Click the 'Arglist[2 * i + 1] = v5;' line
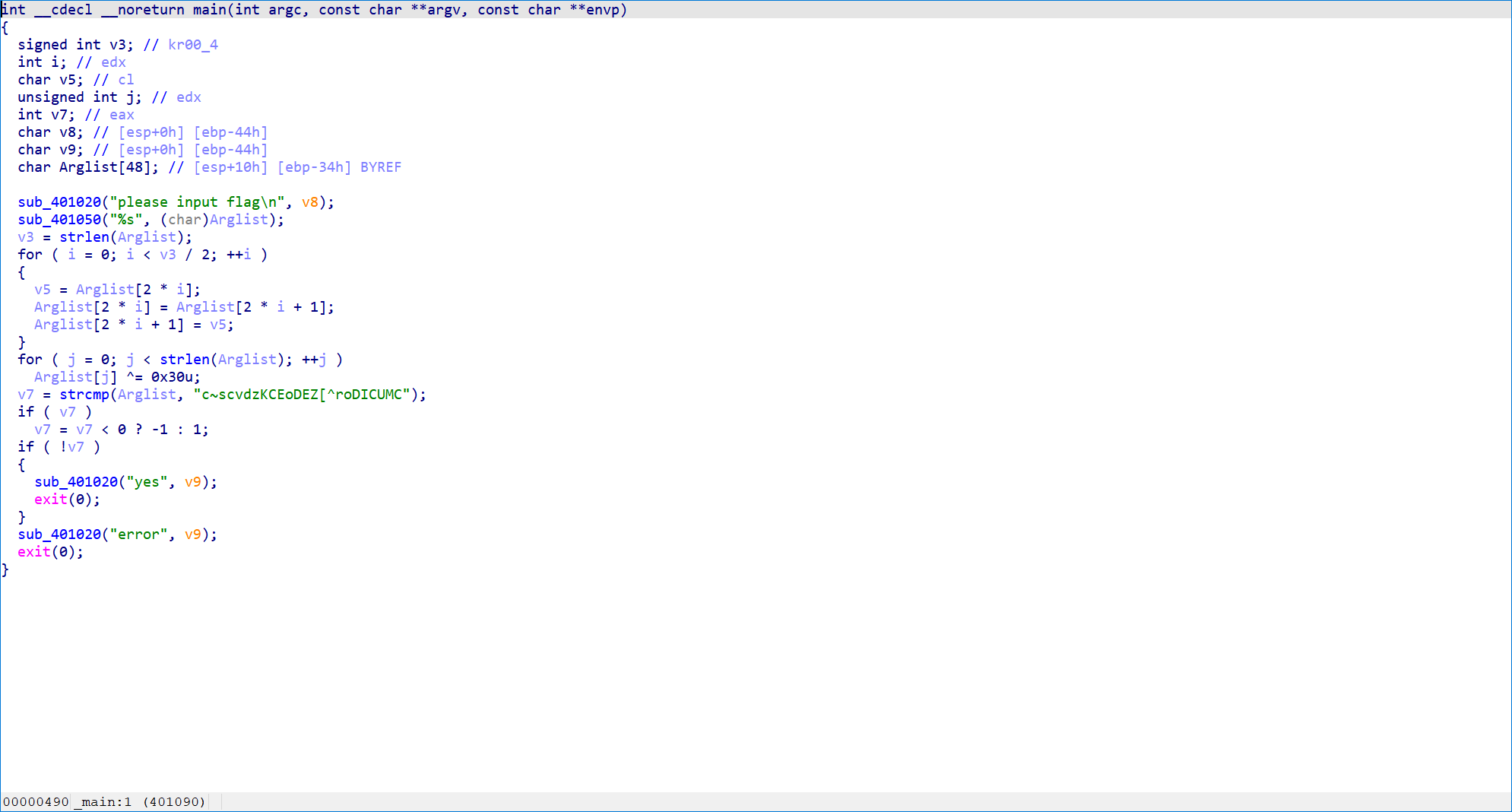The image size is (1512, 812). 134,325
